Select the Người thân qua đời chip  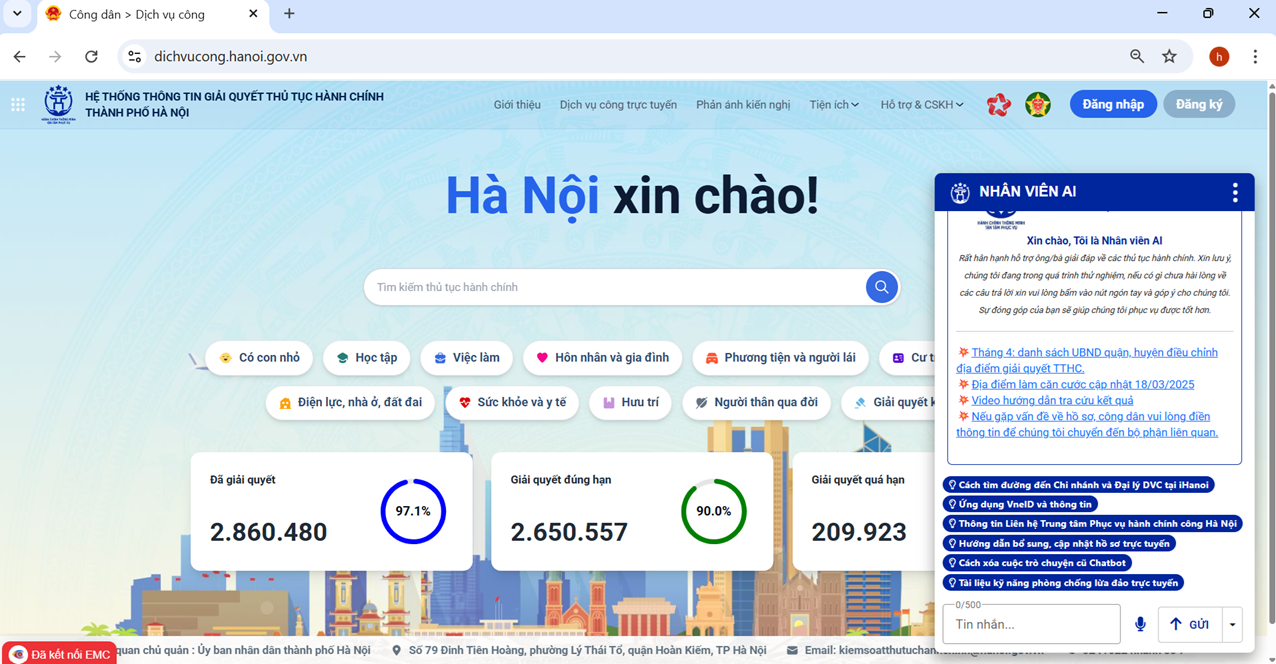(x=757, y=402)
